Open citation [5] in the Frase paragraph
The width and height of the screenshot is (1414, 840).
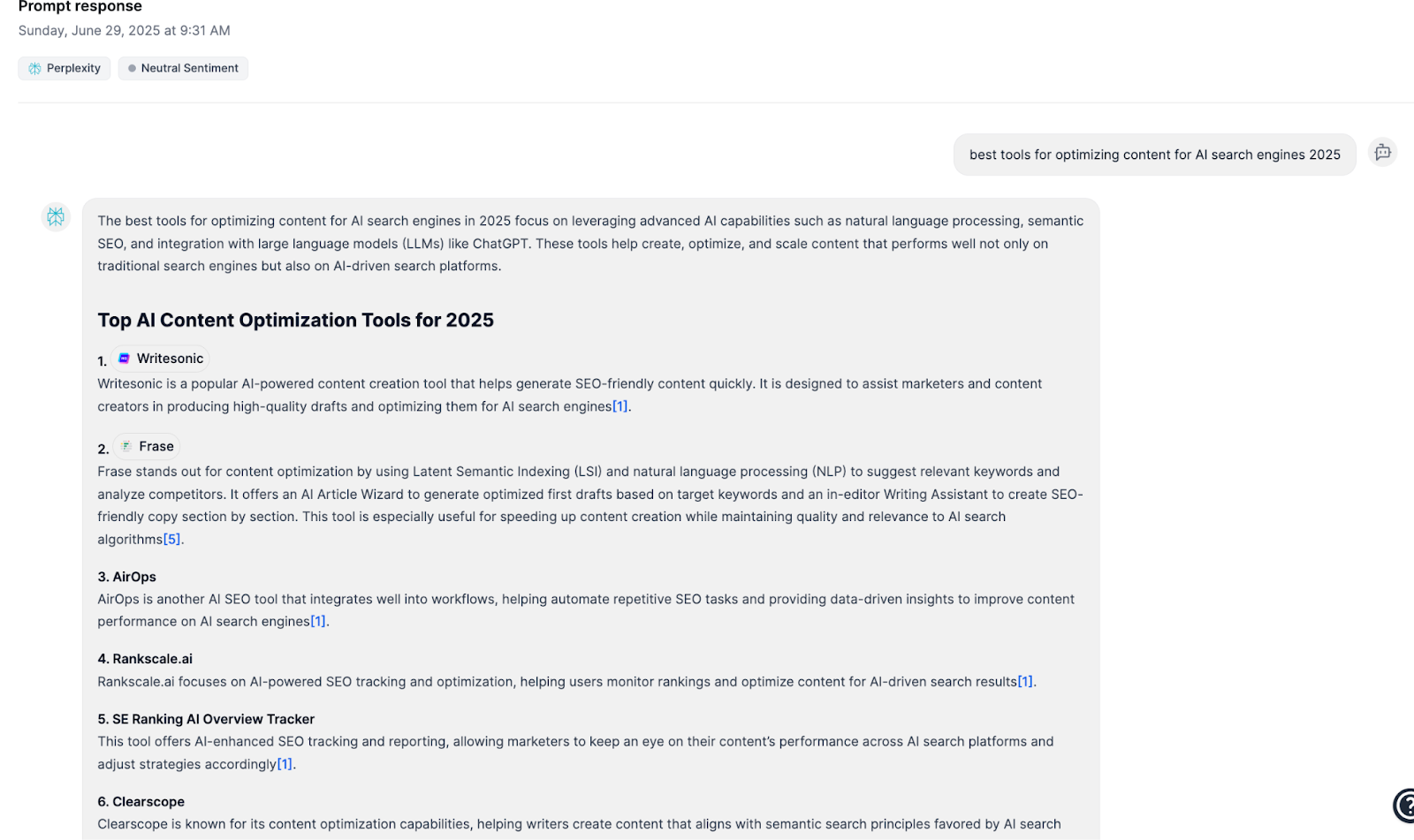171,540
